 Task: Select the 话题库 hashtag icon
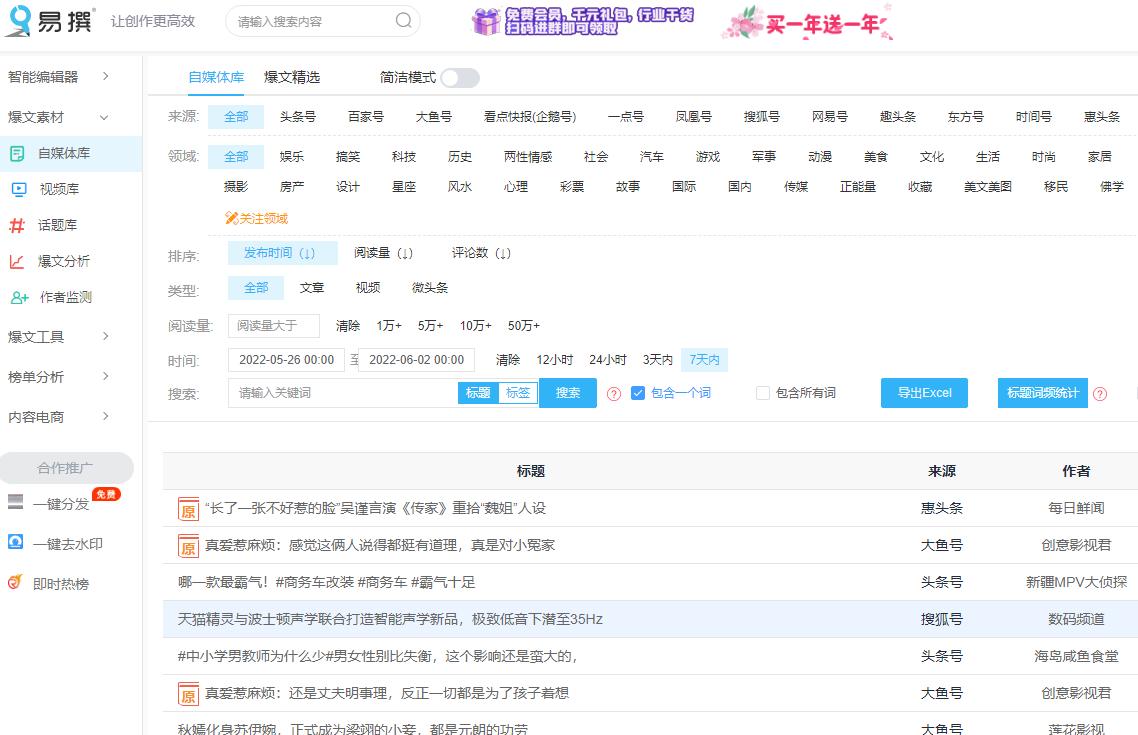pyautogui.click(x=17, y=225)
